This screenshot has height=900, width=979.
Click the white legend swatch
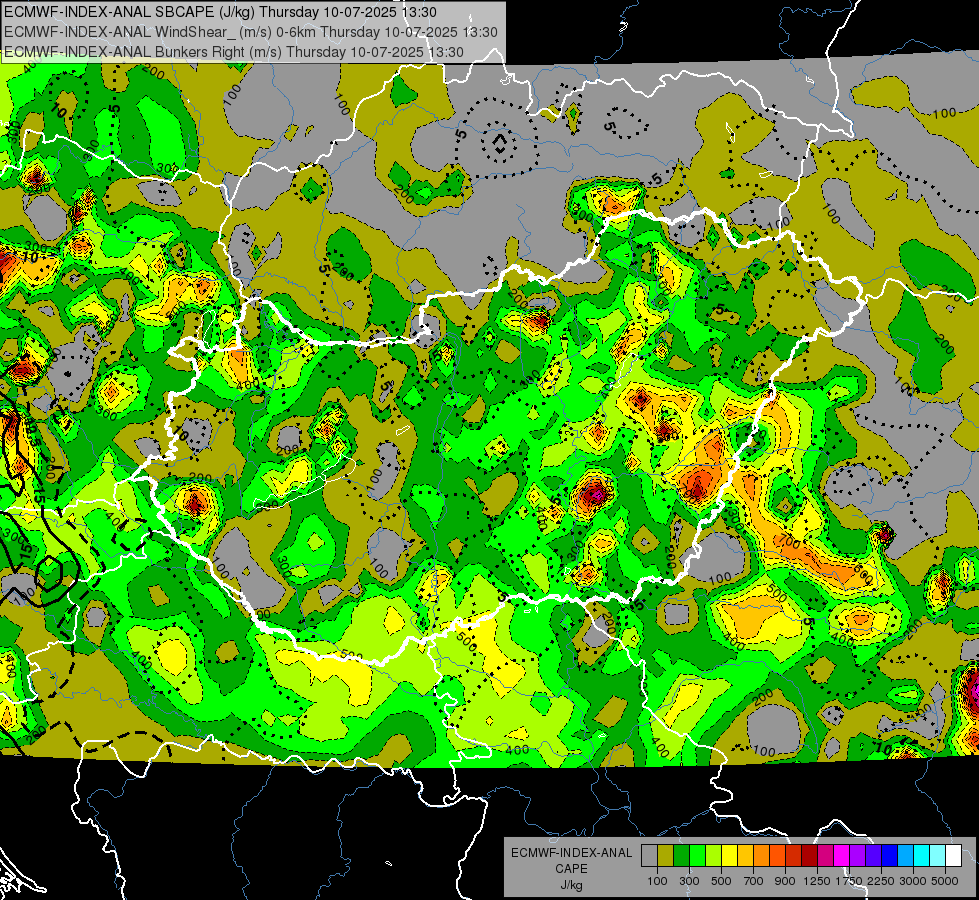point(953,855)
